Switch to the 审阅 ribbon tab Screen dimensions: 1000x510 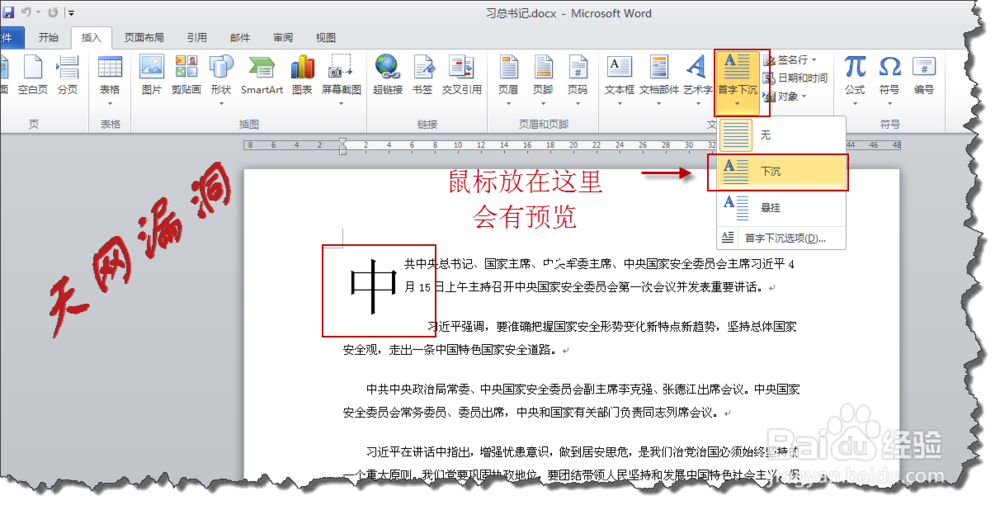click(283, 38)
